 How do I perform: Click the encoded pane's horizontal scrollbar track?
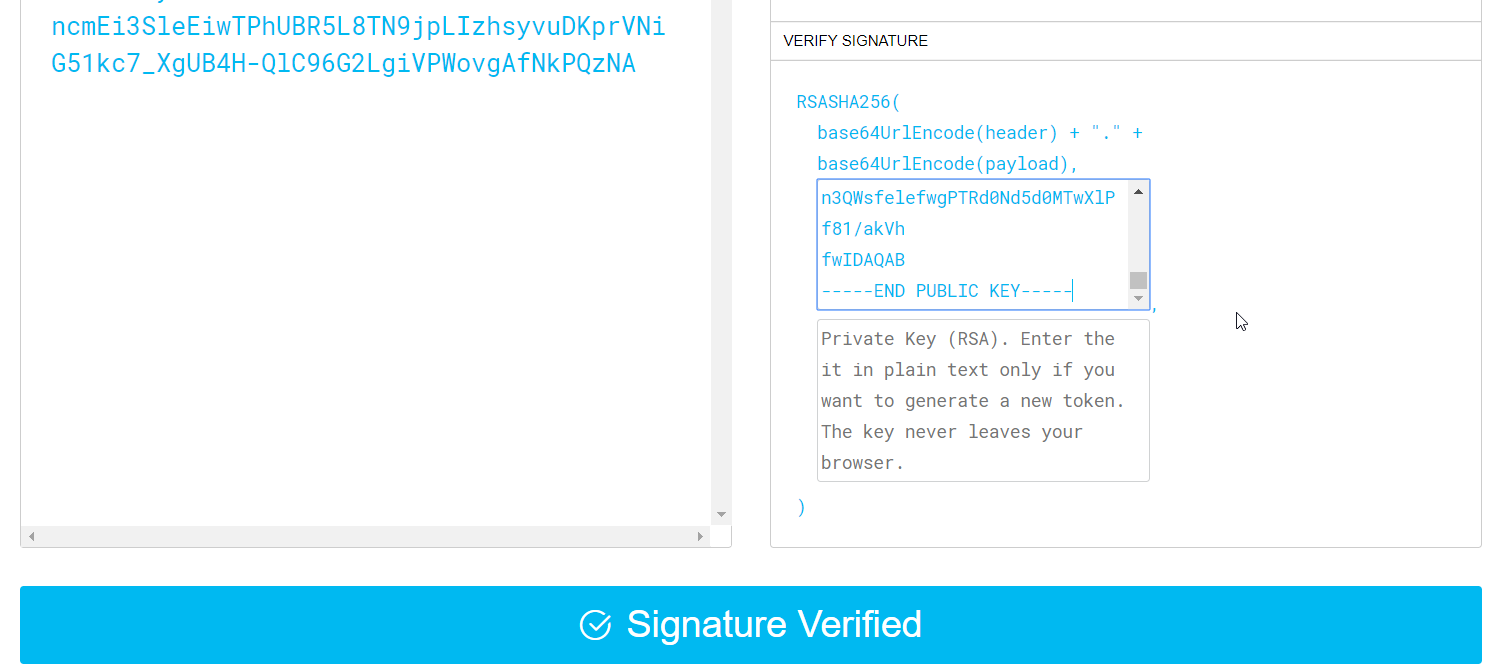click(x=365, y=537)
